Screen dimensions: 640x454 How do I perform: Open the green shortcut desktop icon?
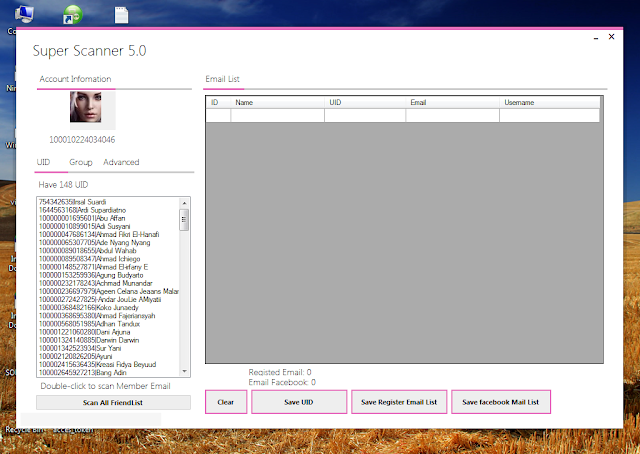tap(73, 15)
